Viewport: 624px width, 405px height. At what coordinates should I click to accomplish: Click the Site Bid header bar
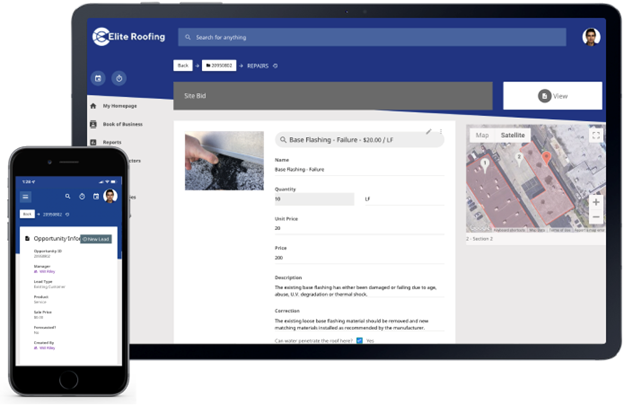pyautogui.click(x=333, y=96)
